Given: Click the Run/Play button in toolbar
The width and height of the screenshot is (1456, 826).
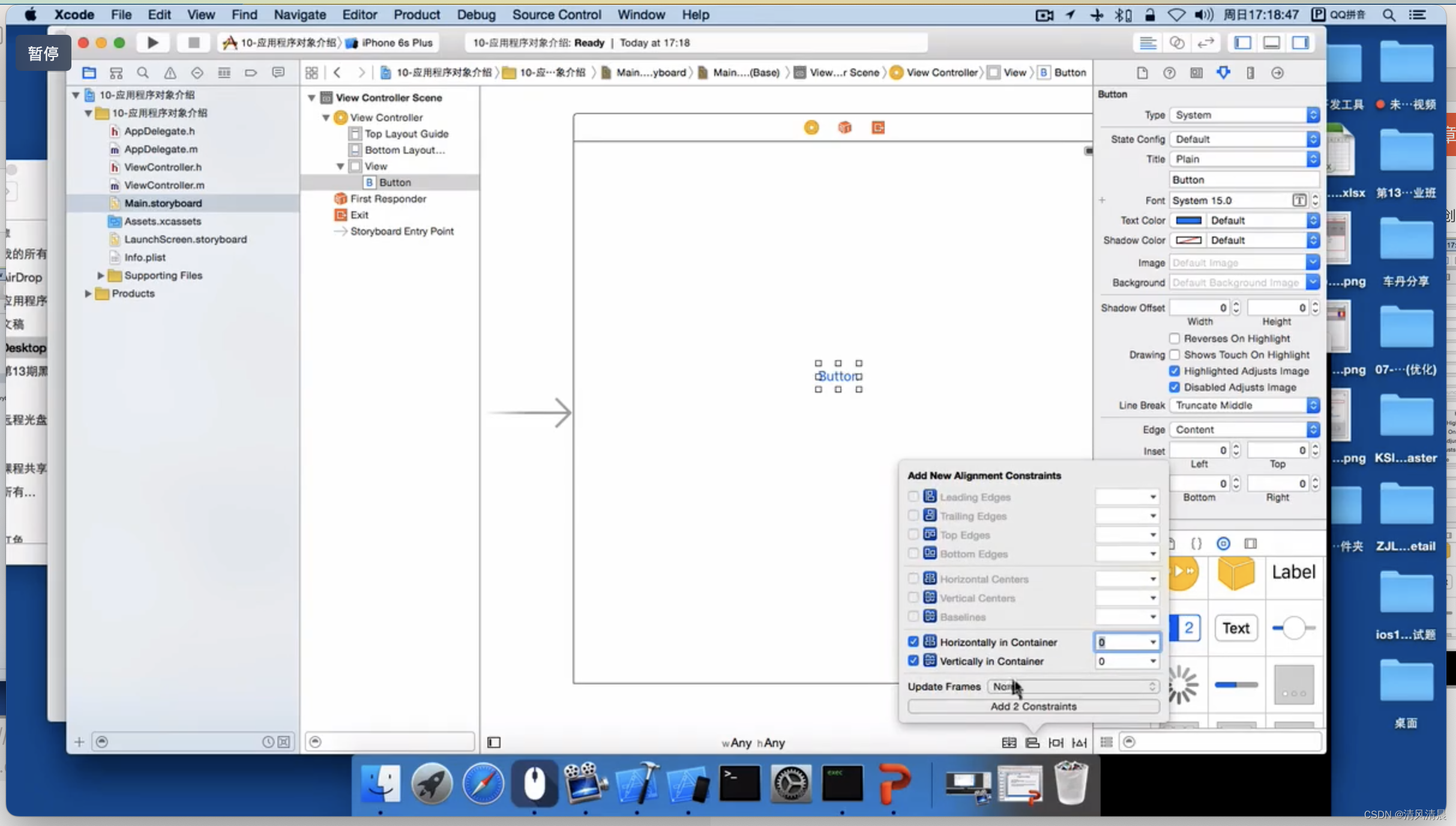Looking at the screenshot, I should (152, 42).
